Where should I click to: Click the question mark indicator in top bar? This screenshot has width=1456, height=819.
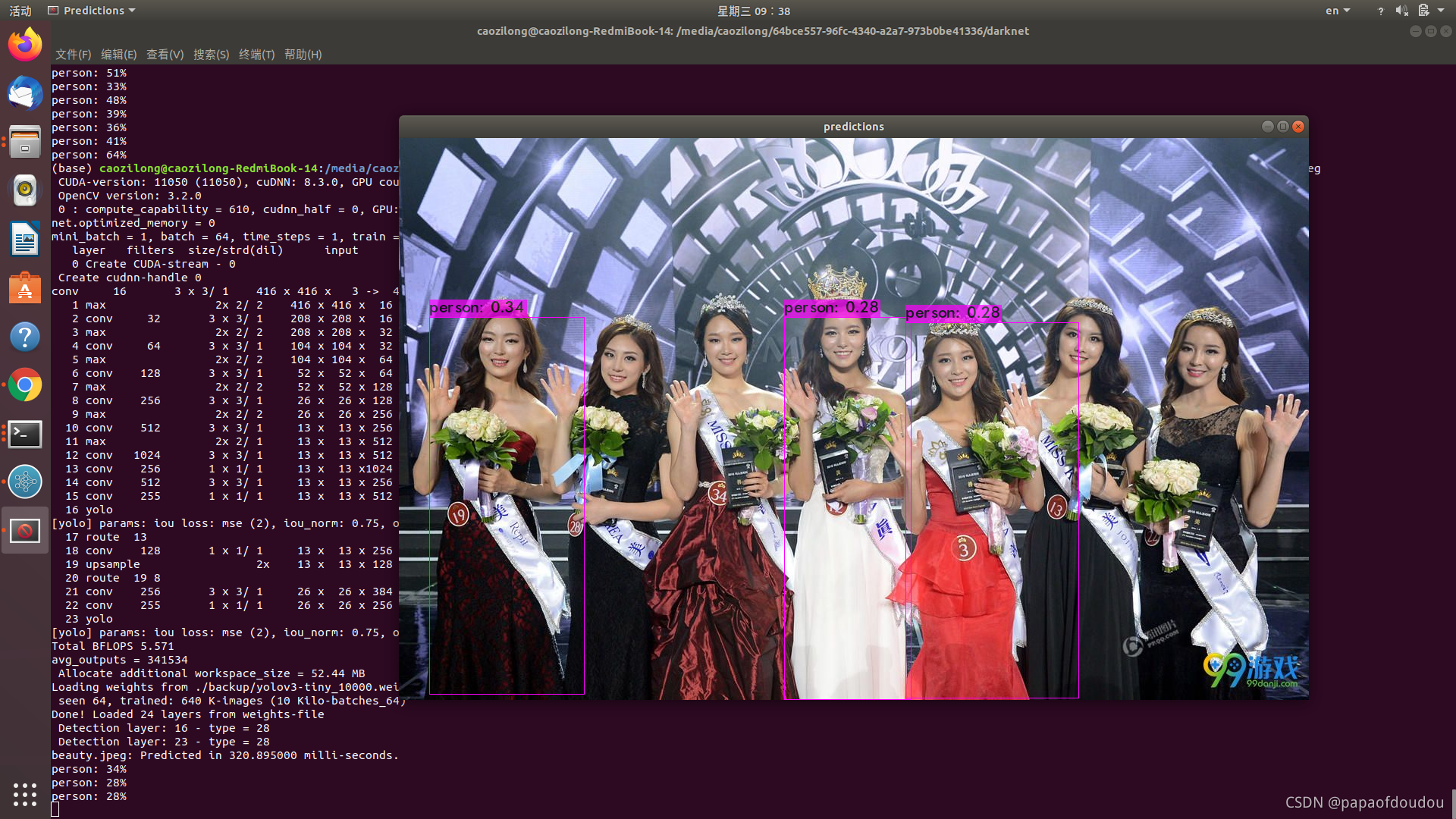pos(1380,11)
